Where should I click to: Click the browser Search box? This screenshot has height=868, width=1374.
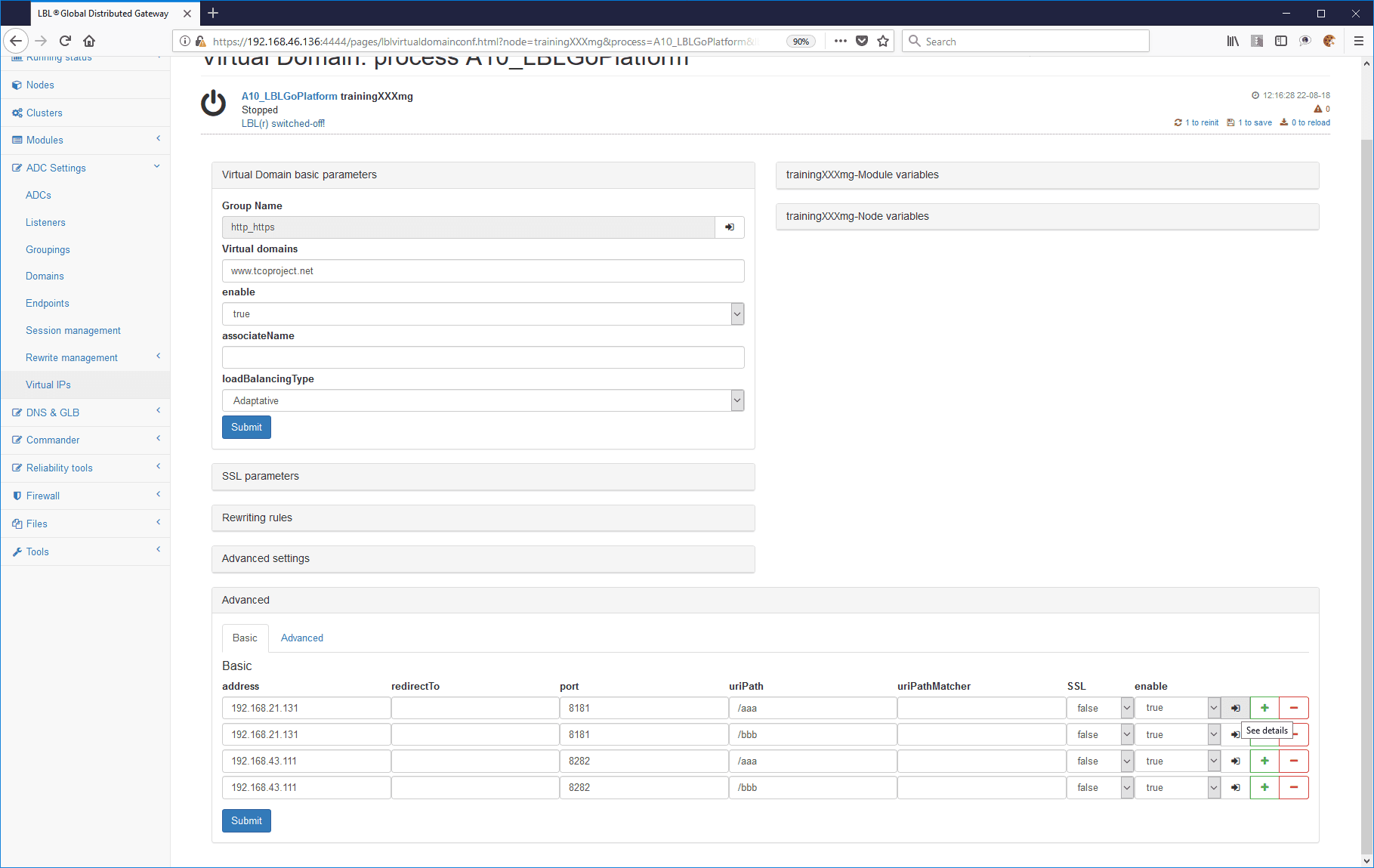tap(1025, 41)
